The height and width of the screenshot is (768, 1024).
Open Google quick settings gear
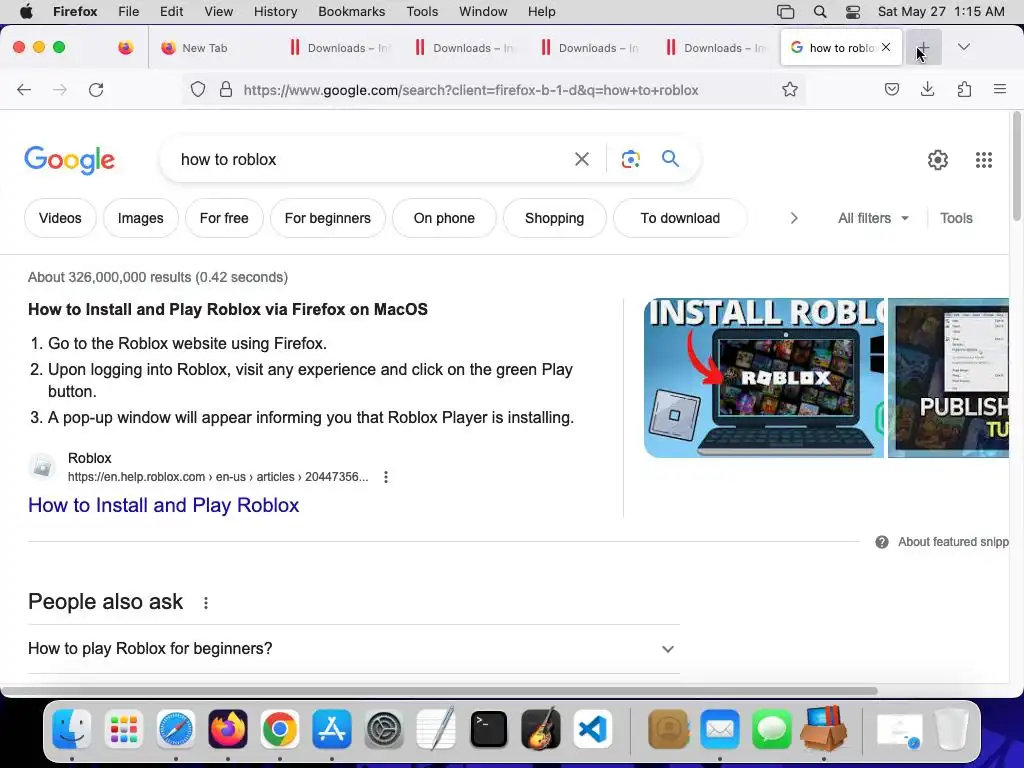click(x=938, y=159)
